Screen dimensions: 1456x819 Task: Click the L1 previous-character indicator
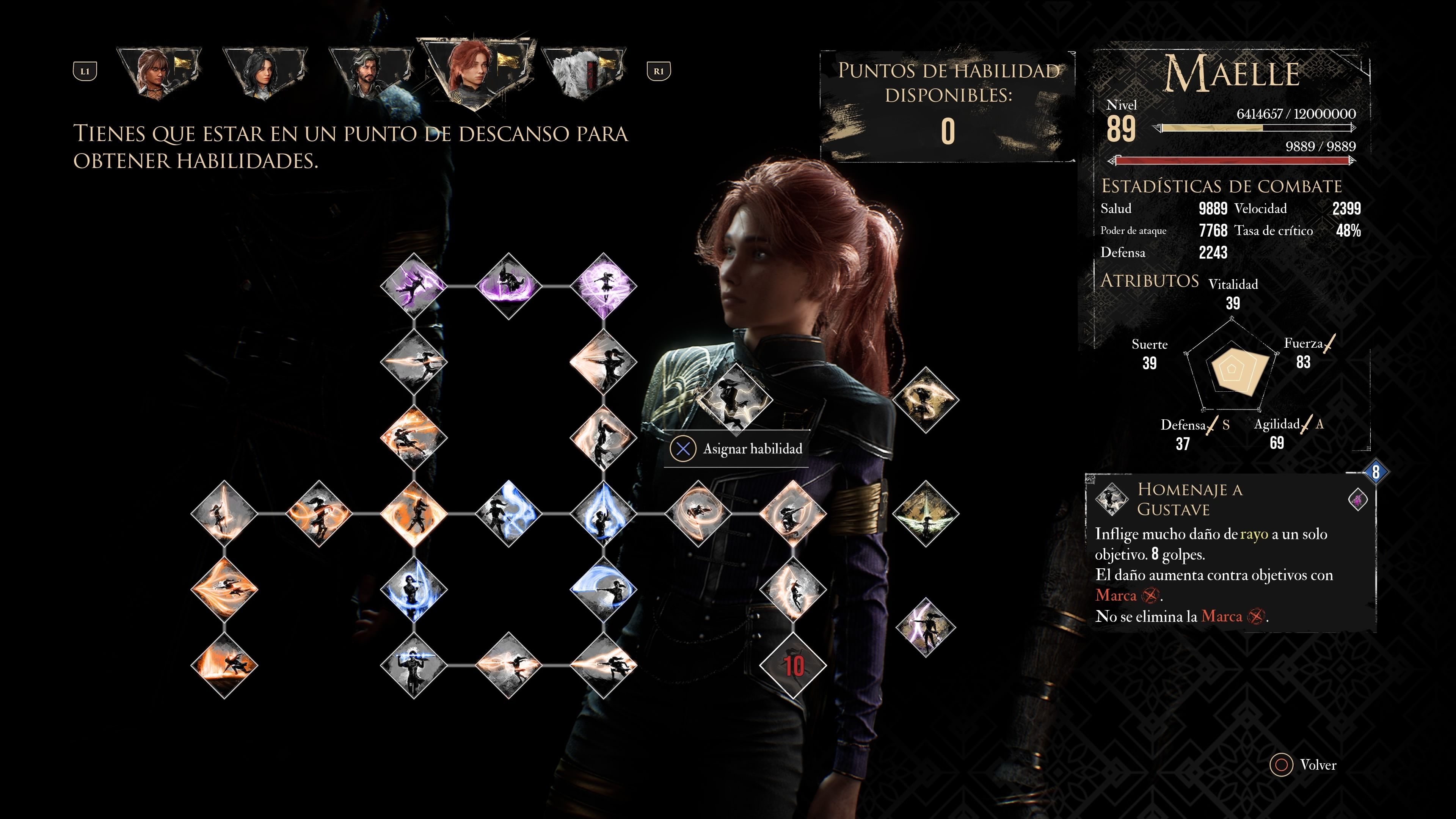85,71
